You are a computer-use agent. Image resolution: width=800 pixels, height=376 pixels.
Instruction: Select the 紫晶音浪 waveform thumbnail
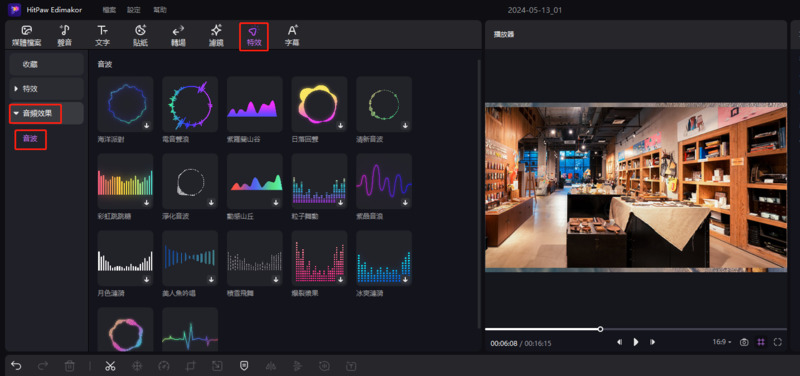[384, 181]
